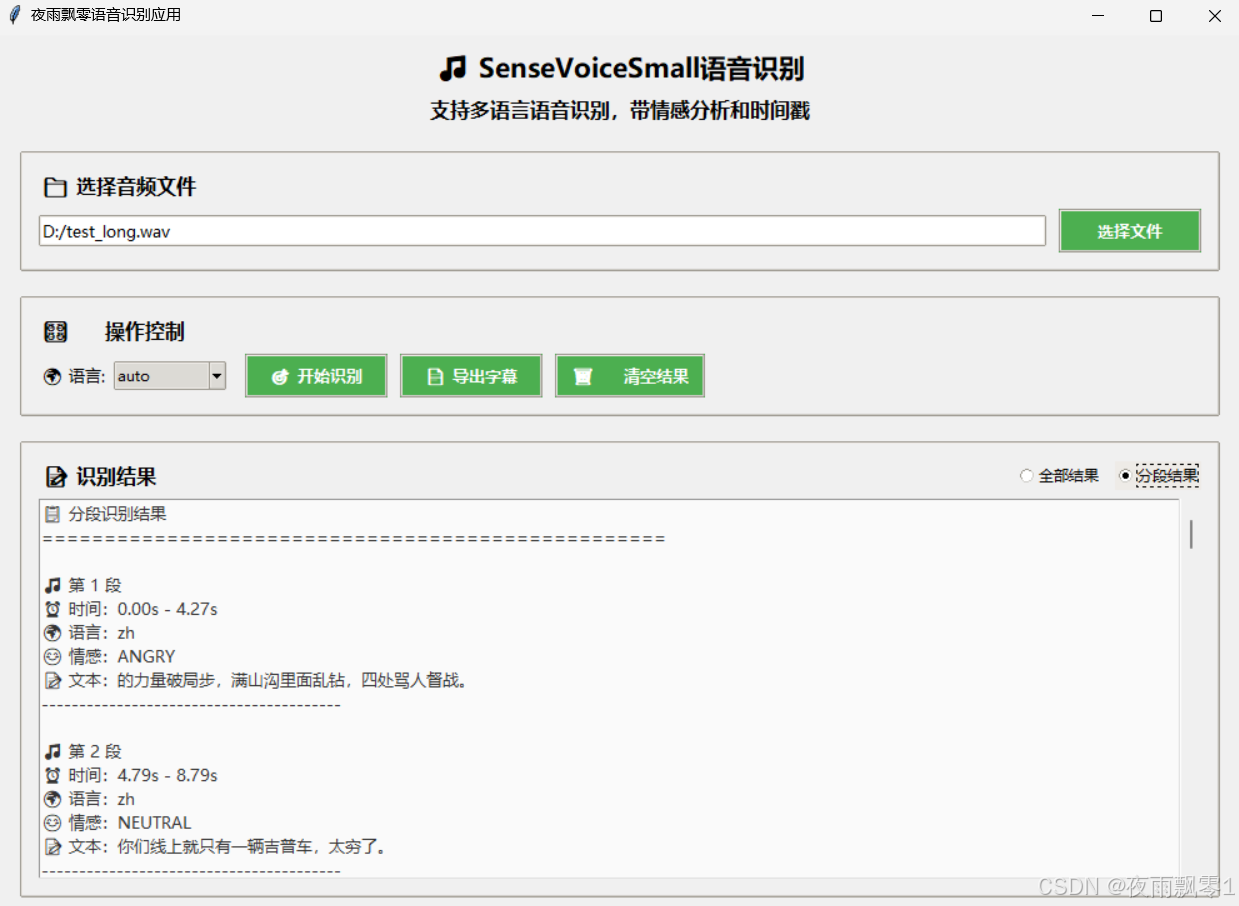The image size is (1239, 906).
Task: Start recognition with 开始识别 button
Action: [316, 377]
